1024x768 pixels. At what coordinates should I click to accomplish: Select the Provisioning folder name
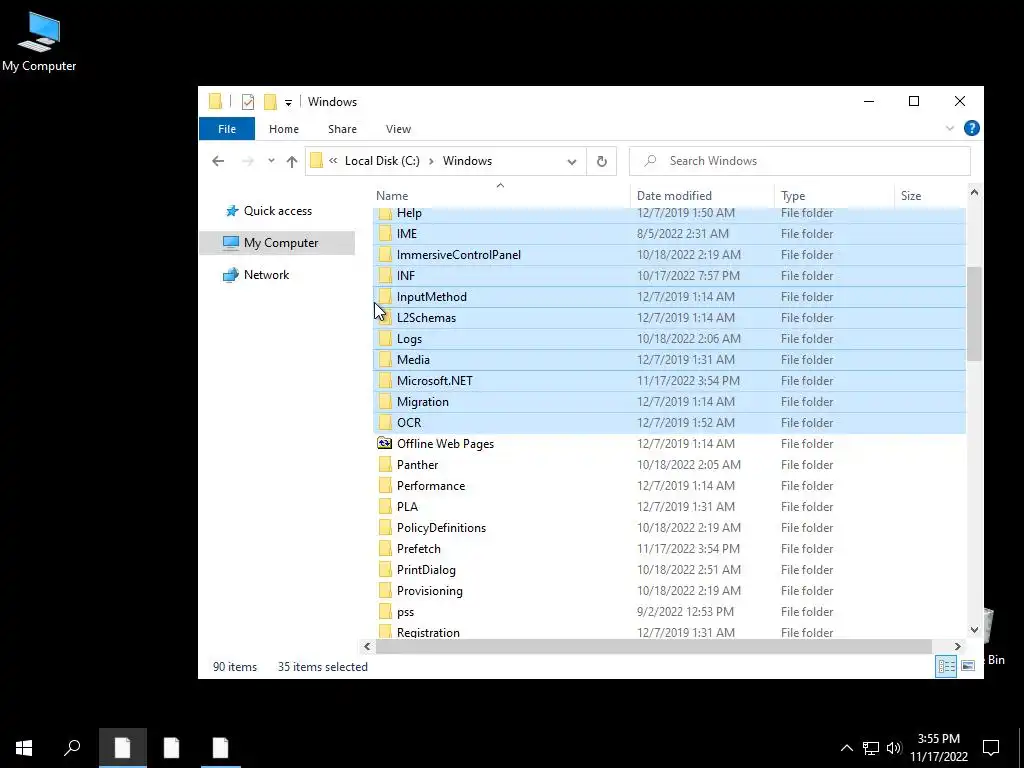point(430,590)
